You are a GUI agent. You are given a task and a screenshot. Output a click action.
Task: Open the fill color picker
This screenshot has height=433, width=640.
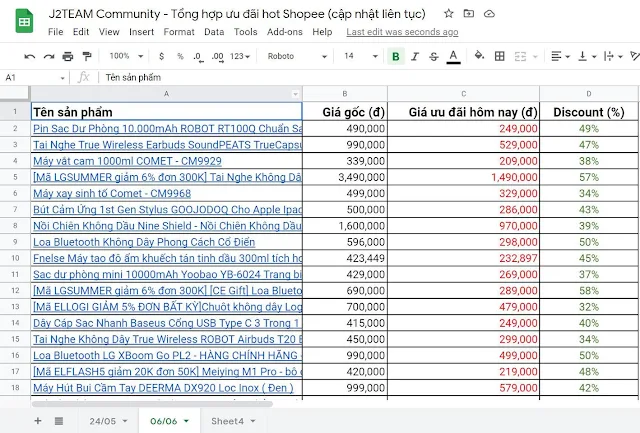click(x=479, y=56)
